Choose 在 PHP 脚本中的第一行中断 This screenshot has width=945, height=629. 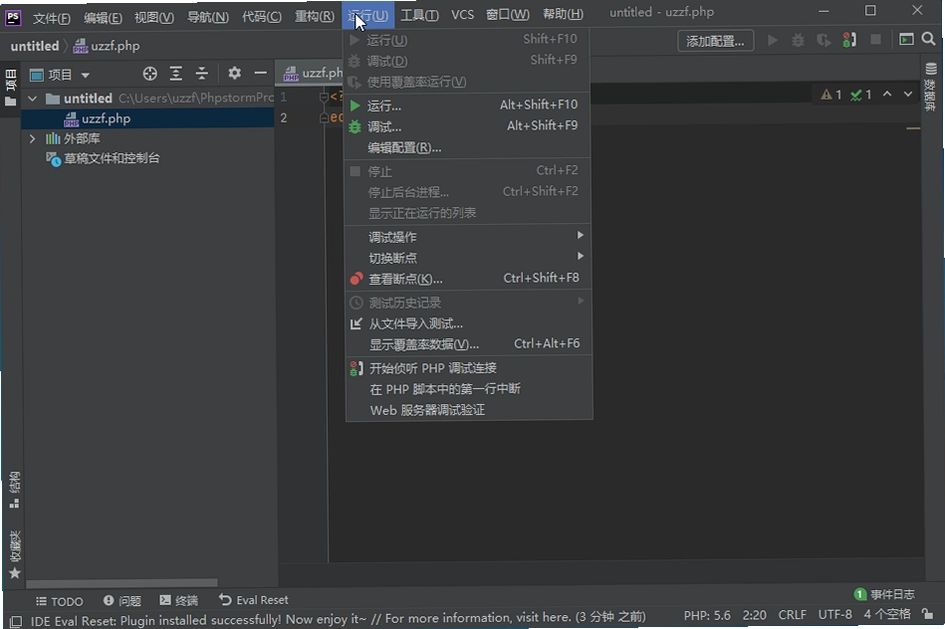pyautogui.click(x=468, y=389)
